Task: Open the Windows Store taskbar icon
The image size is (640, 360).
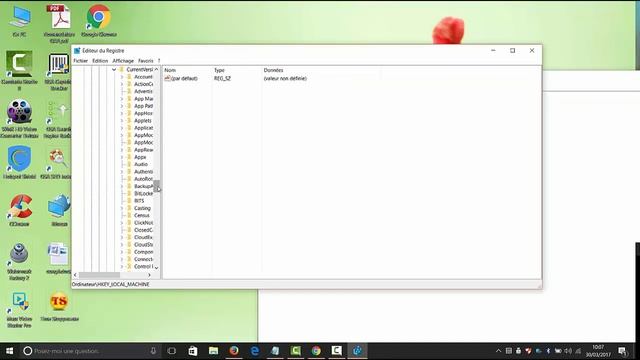Action: [193, 351]
